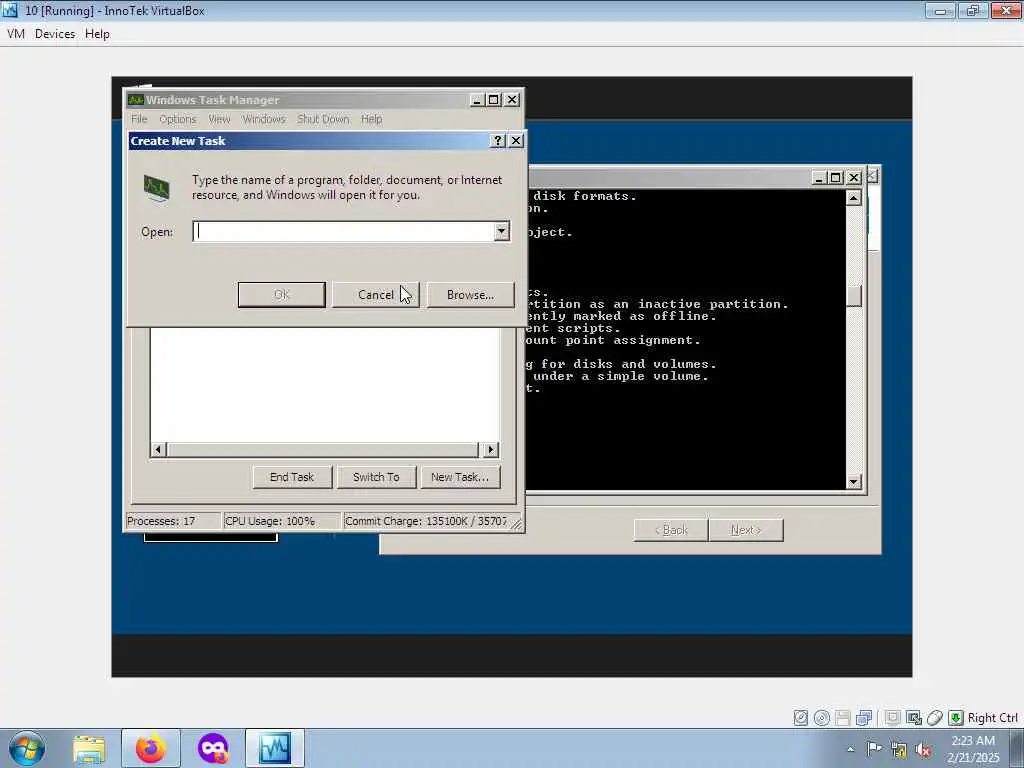Click left arrow of Task Manager horizontal scrollbar
1024x768 pixels.
158,449
